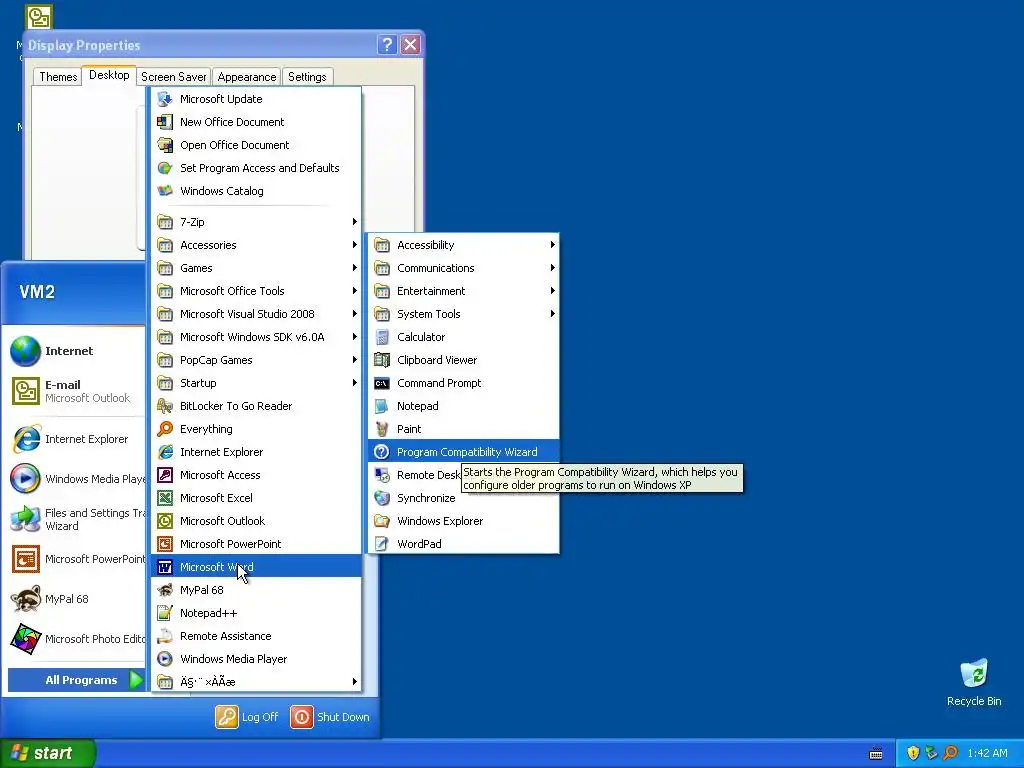
Task: Expand the Accessibility submenu
Action: (464, 245)
